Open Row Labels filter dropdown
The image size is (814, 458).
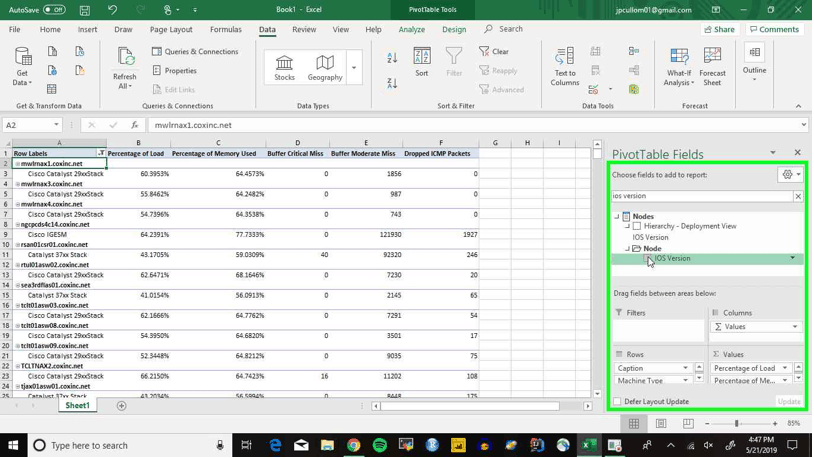pyautogui.click(x=101, y=153)
